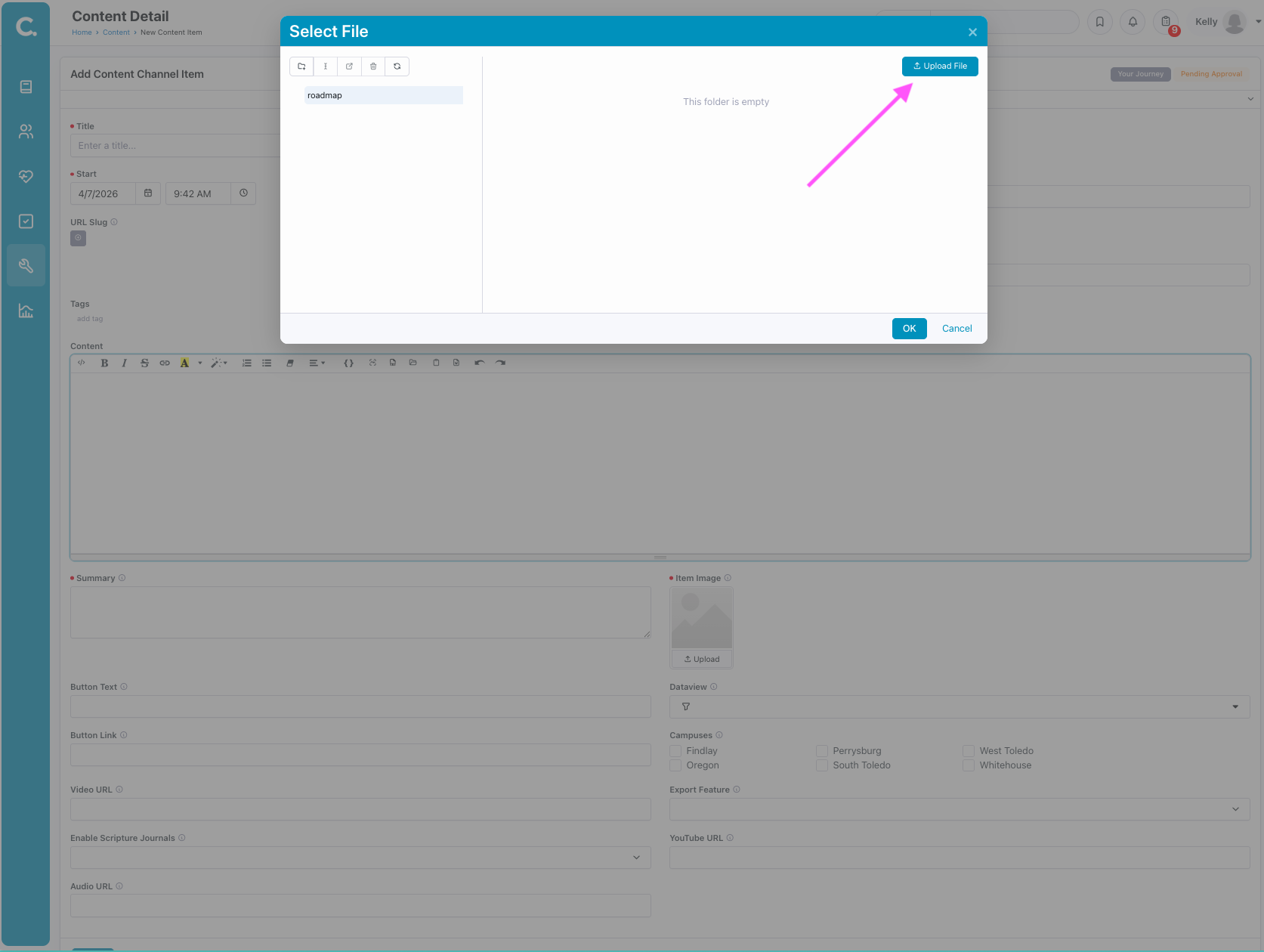Enable the West Toledo campus checkbox
The width and height of the screenshot is (1264, 952).
tap(969, 751)
